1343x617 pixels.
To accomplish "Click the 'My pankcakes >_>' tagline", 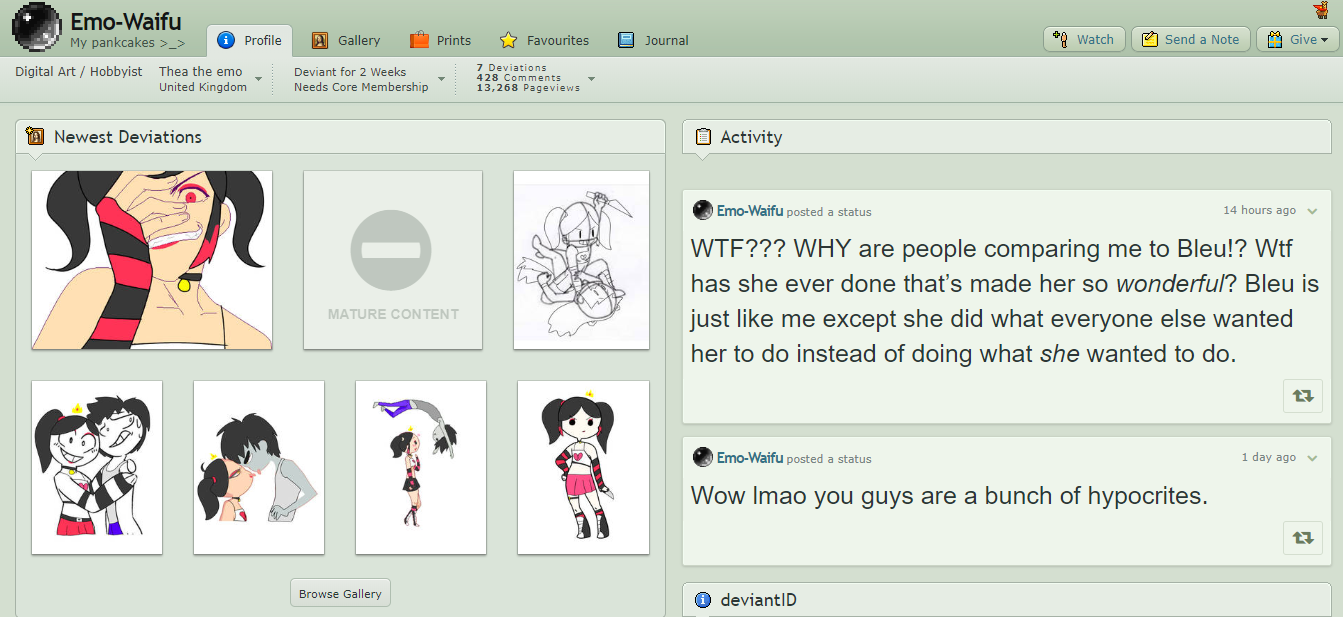I will click(x=127, y=43).
